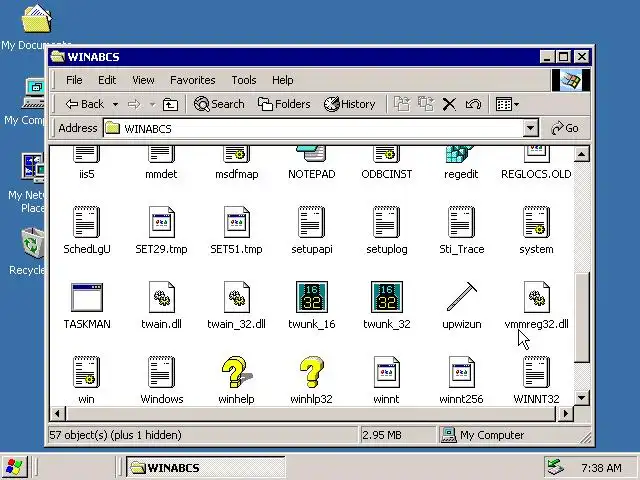640x480 pixels.
Task: Select the winhelp application icon
Action: 237,372
